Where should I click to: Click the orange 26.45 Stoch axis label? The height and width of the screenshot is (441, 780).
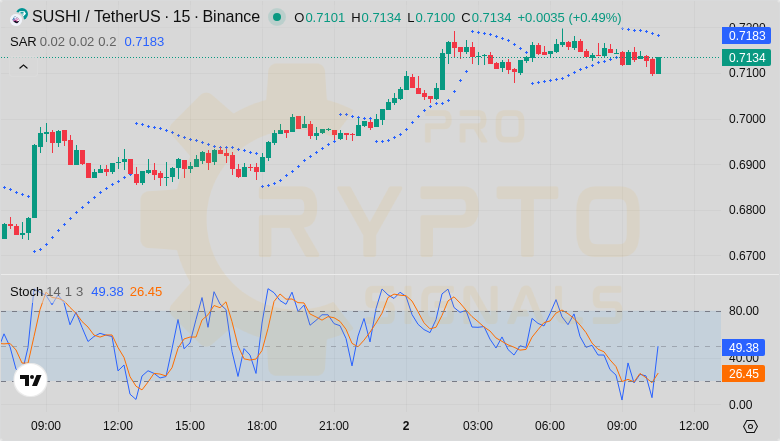[744, 374]
